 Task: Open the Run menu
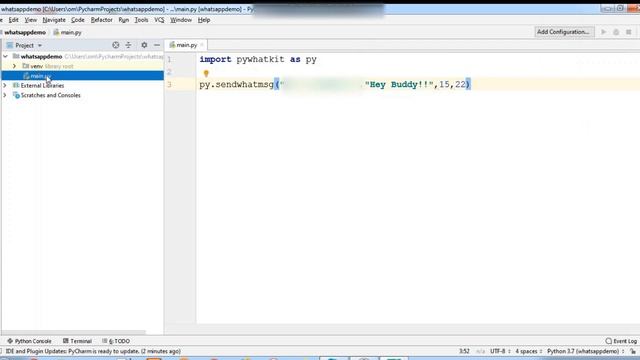click(x=124, y=20)
